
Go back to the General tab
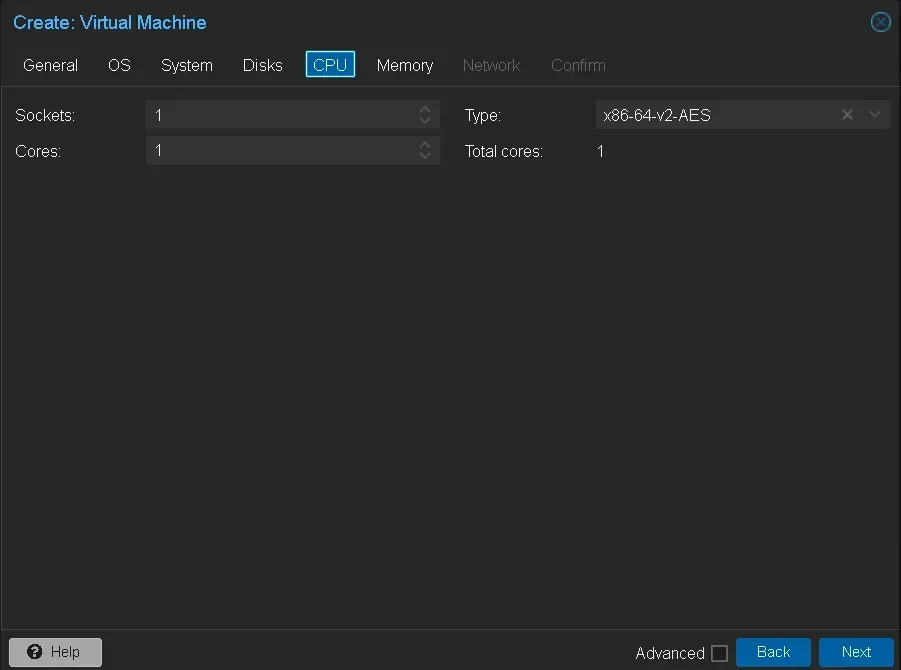point(49,65)
